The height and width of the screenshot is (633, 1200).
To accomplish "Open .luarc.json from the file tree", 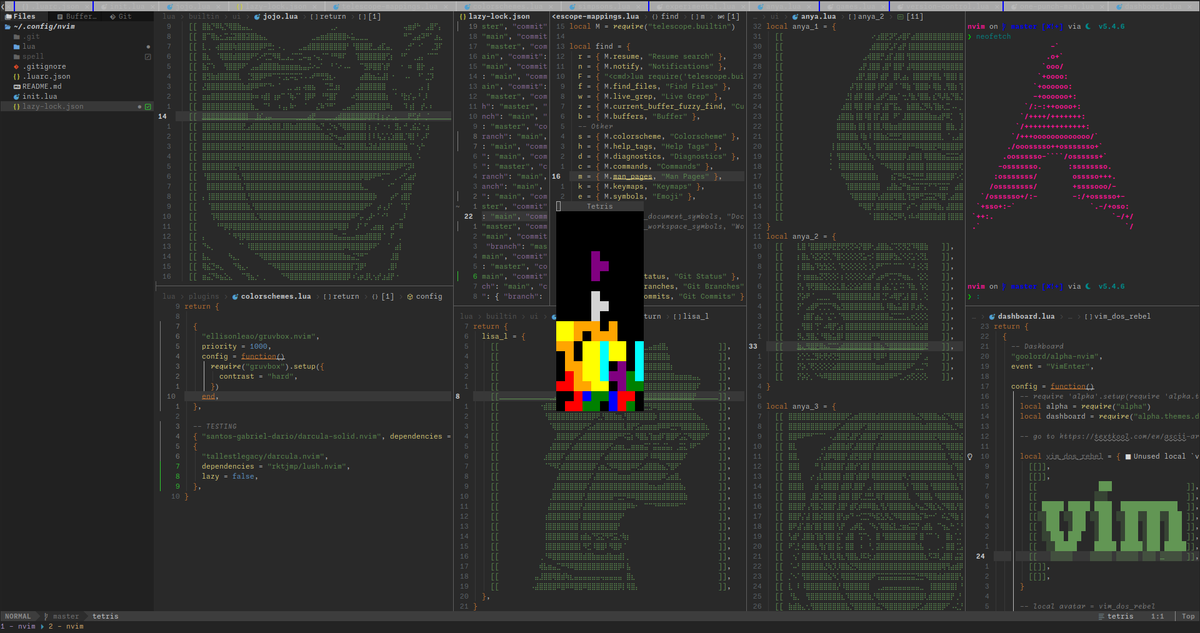I will [x=42, y=77].
